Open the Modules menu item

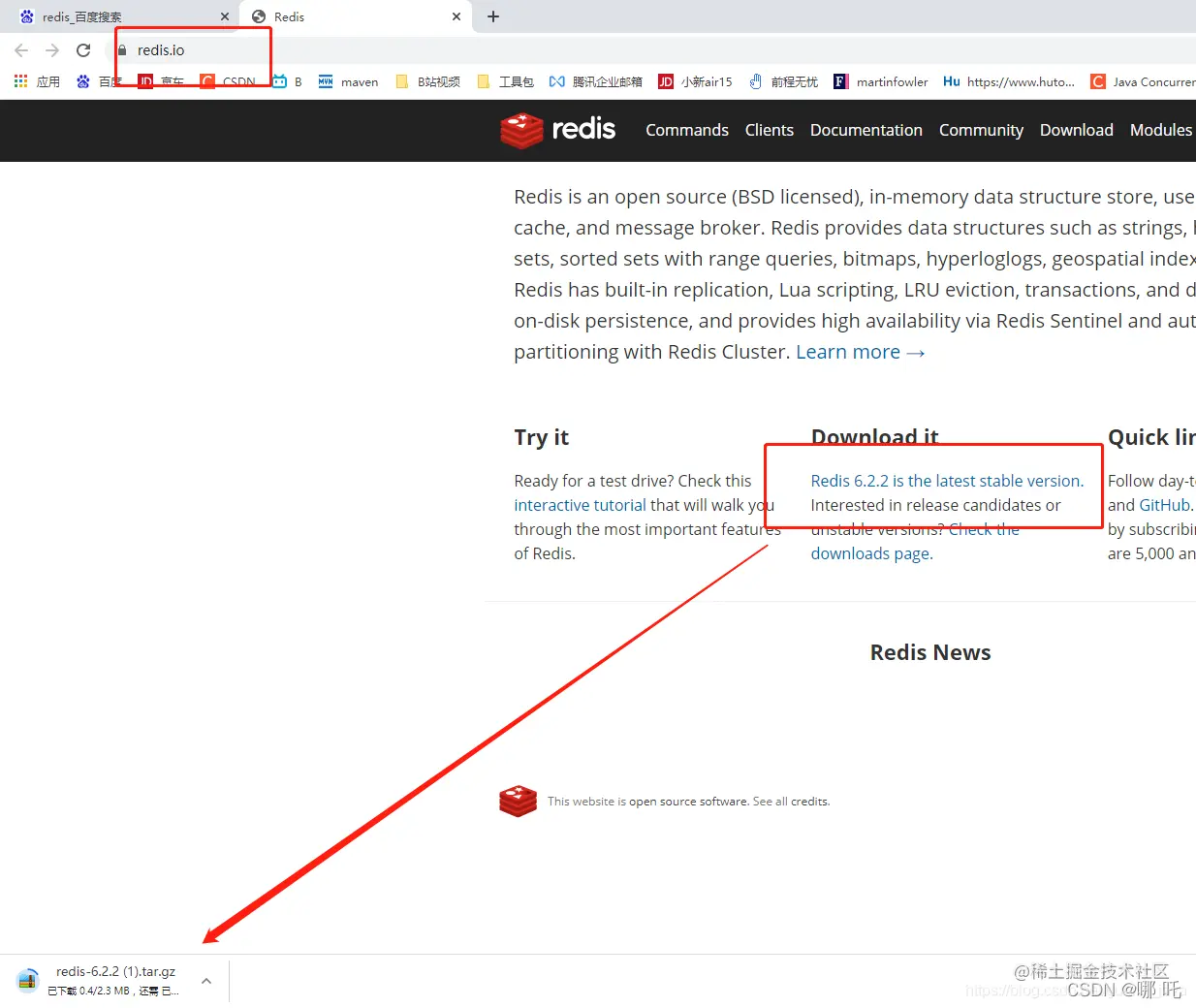[1161, 130]
